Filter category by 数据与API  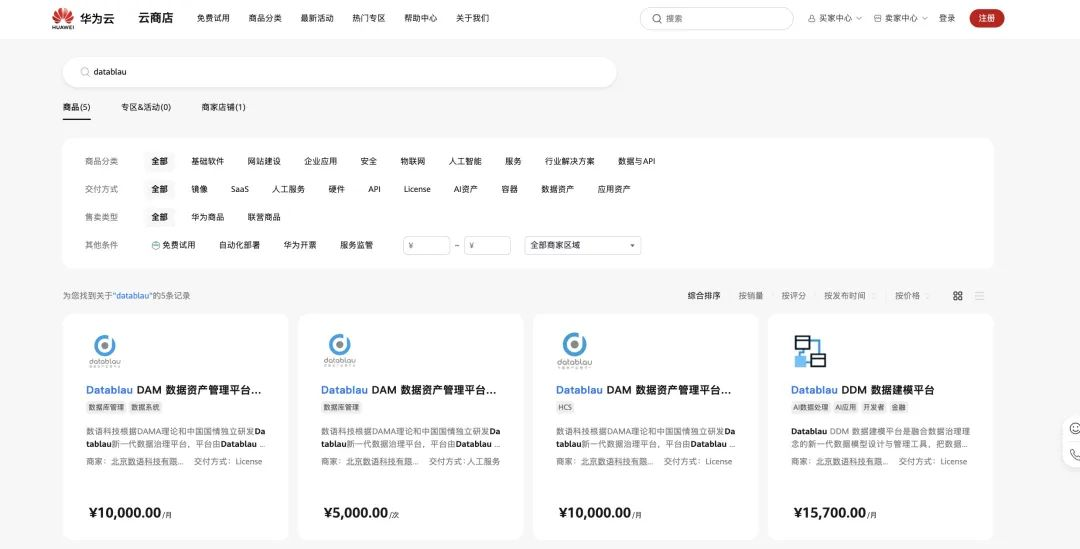(636, 161)
